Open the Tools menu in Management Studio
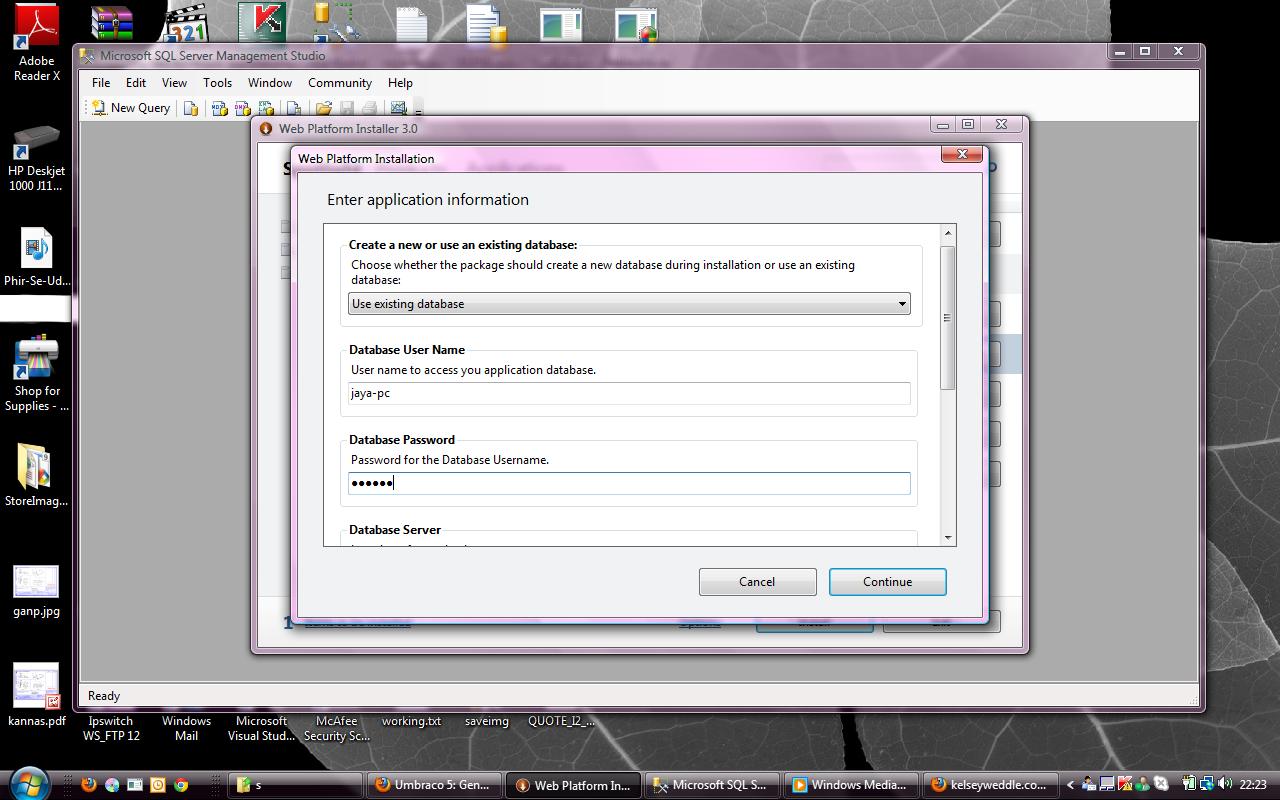The image size is (1280, 800). pyautogui.click(x=217, y=83)
